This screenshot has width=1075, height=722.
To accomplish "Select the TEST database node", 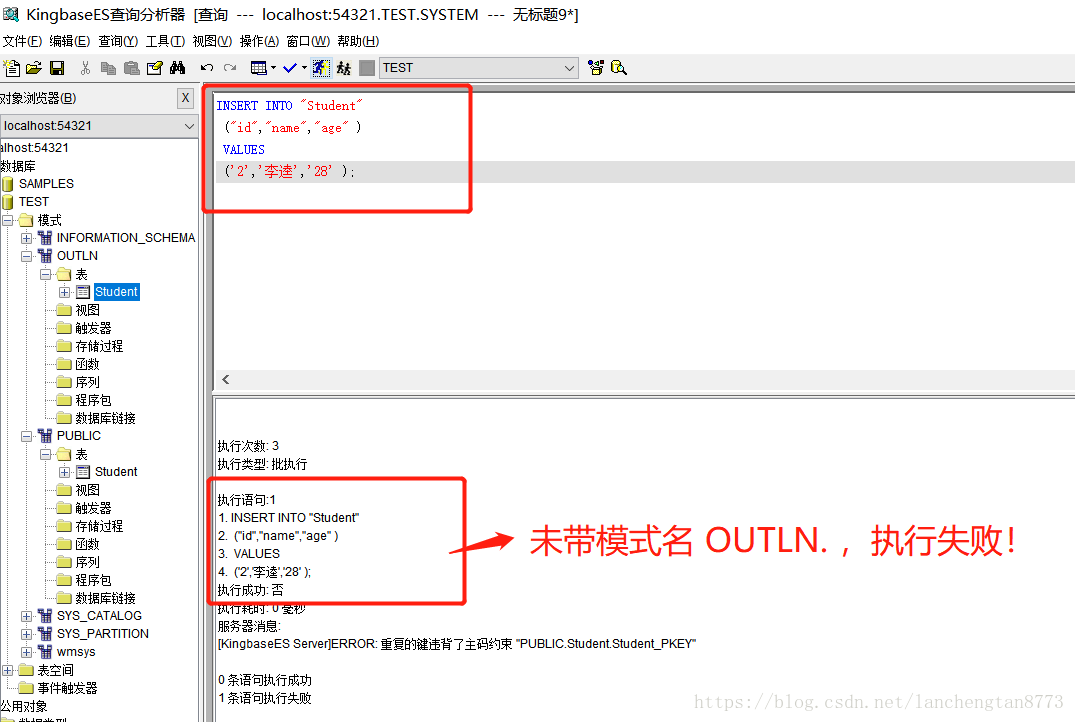I will coord(34,202).
